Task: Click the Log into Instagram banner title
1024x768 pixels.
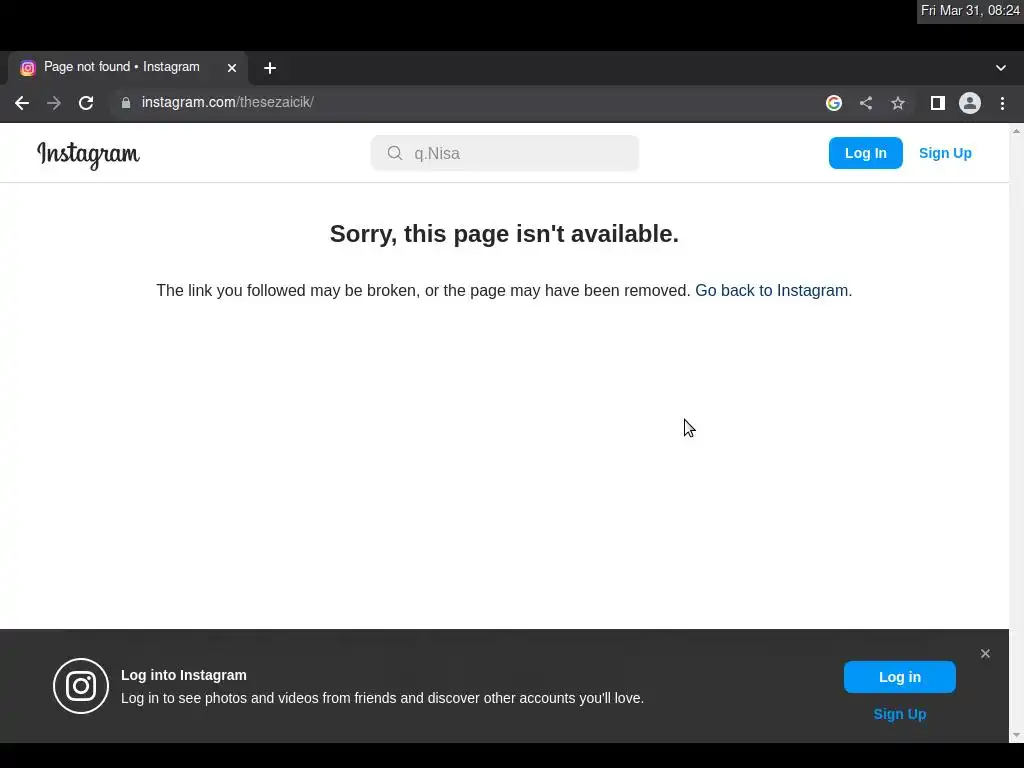Action: pos(184,675)
